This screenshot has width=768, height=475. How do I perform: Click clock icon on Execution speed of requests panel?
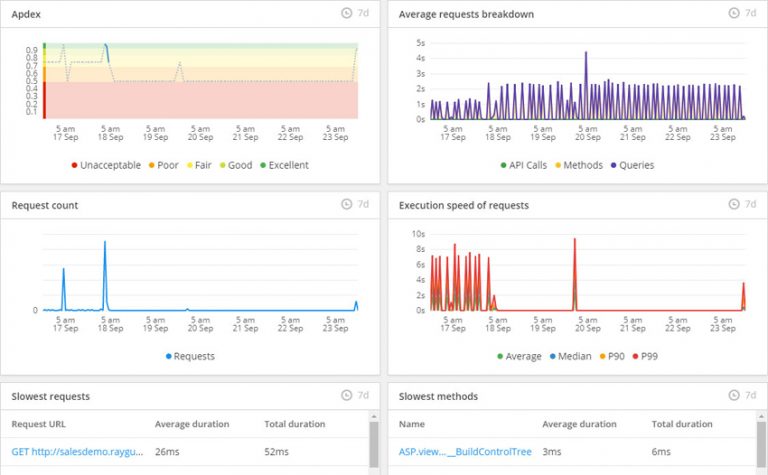point(734,204)
